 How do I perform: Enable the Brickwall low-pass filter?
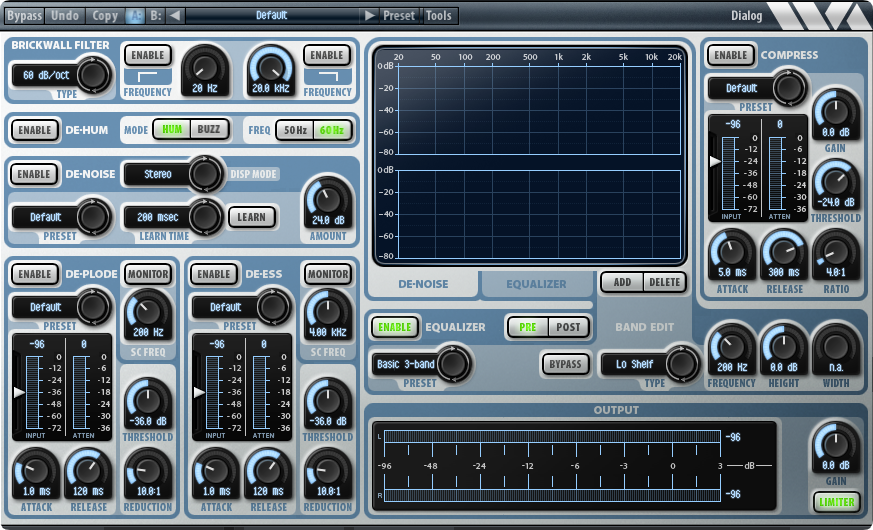(x=327, y=55)
